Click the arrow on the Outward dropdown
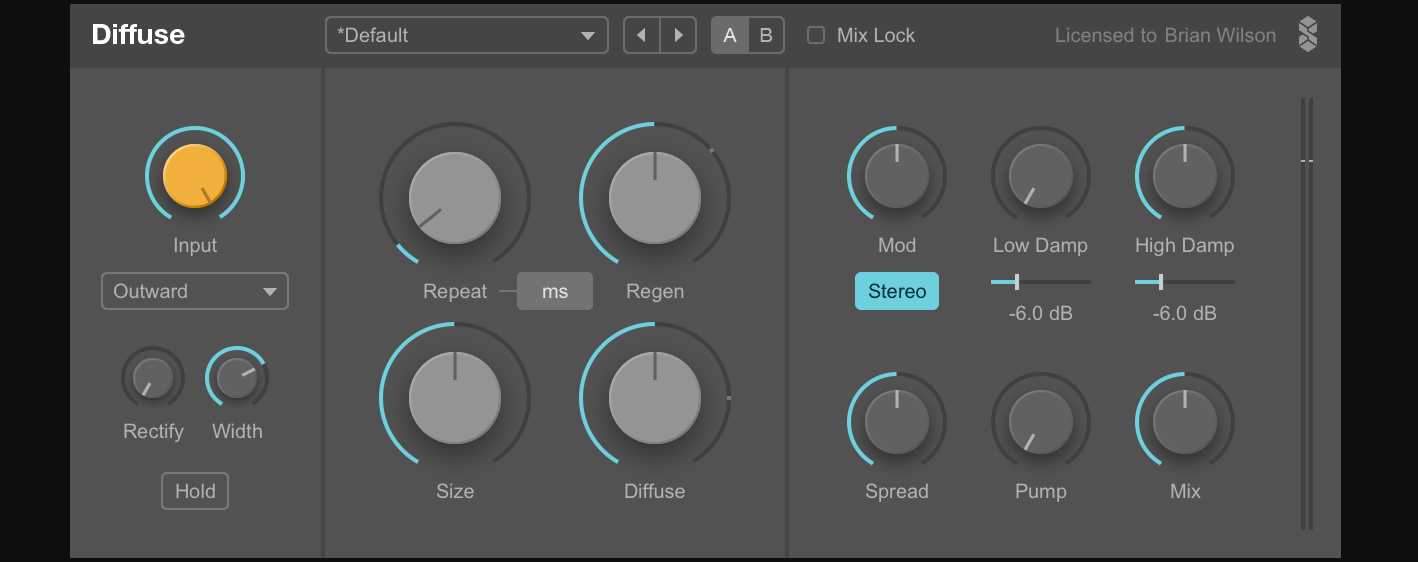The height and width of the screenshot is (562, 1418). 269,292
